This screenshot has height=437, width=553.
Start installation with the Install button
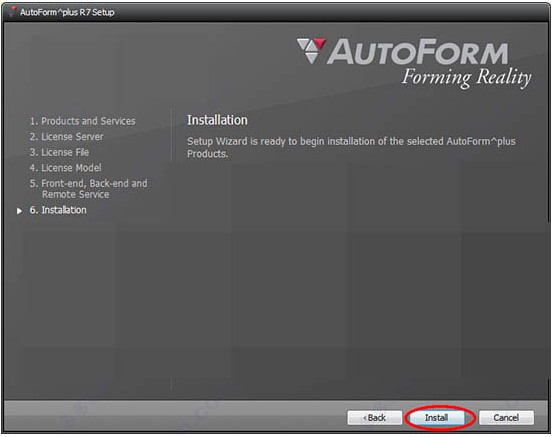(x=437, y=418)
